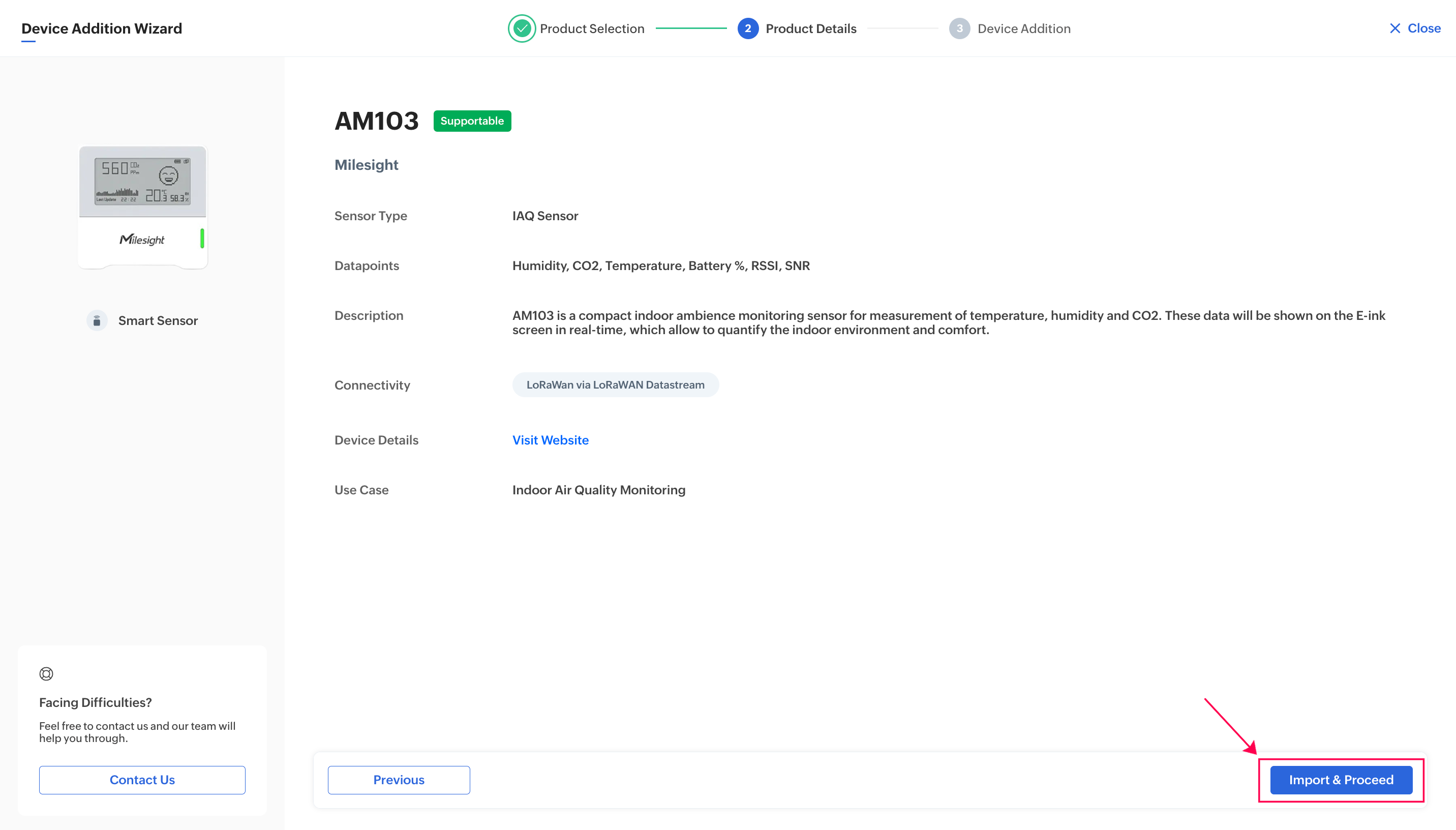Select the Device Addition step label

(1024, 28)
